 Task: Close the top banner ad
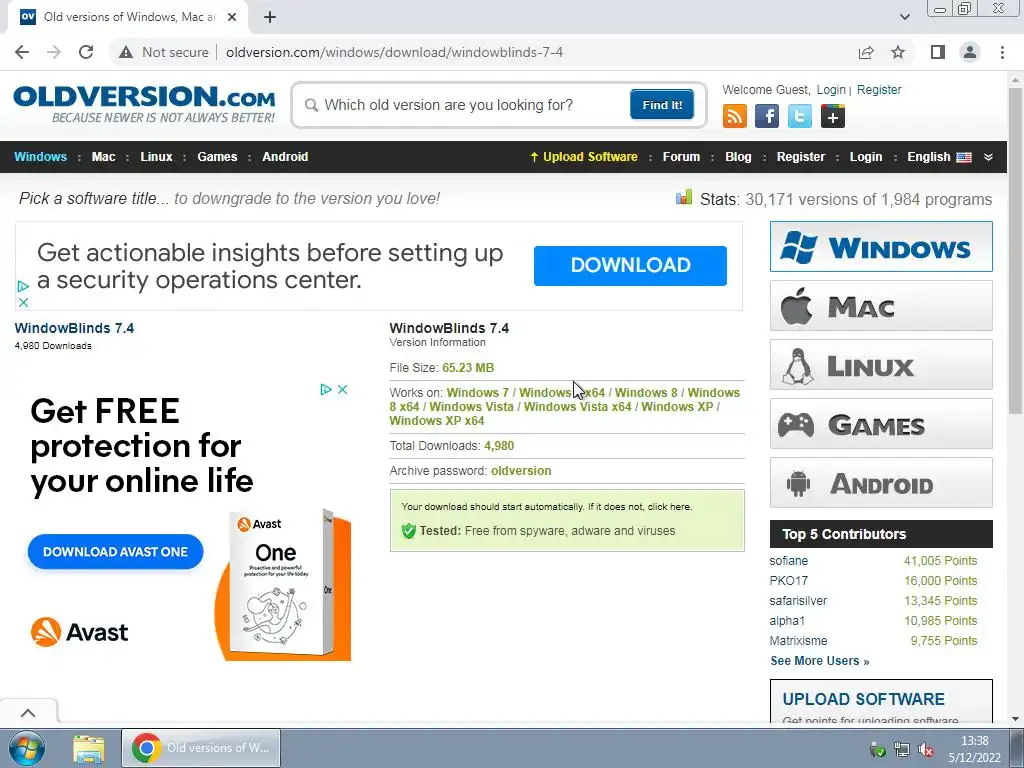[x=23, y=302]
